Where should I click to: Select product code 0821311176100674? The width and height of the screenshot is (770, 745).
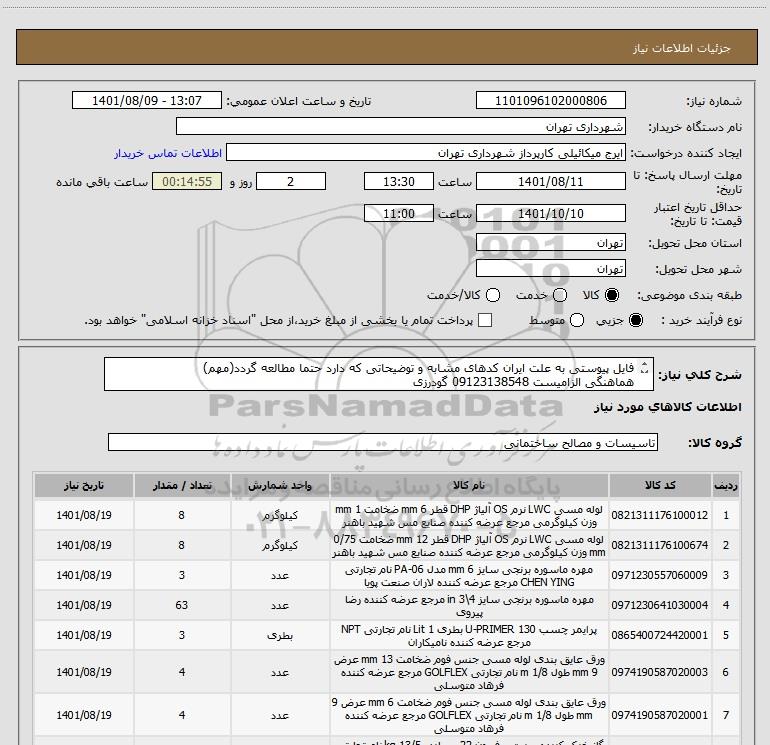tap(660, 545)
